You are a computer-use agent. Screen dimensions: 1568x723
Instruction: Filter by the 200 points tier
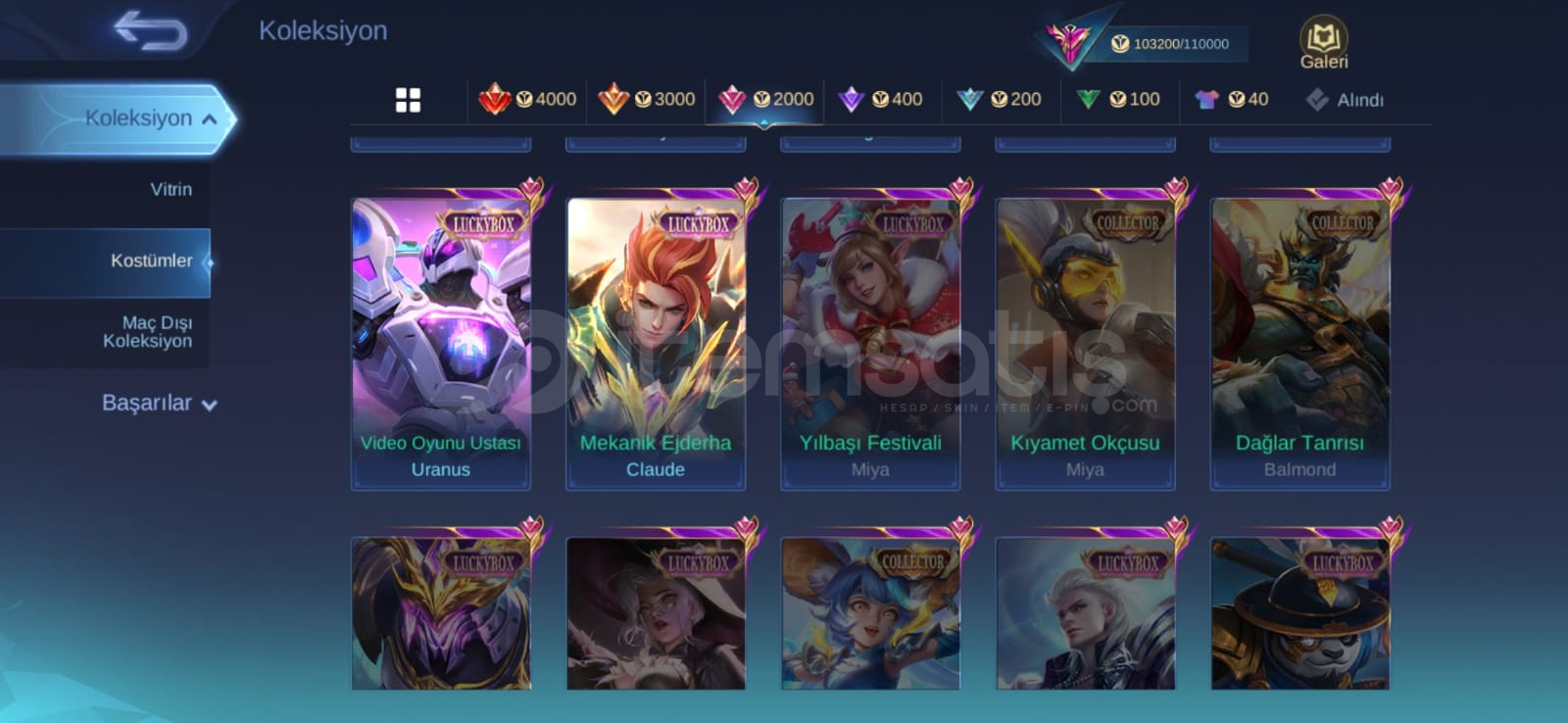click(x=999, y=99)
